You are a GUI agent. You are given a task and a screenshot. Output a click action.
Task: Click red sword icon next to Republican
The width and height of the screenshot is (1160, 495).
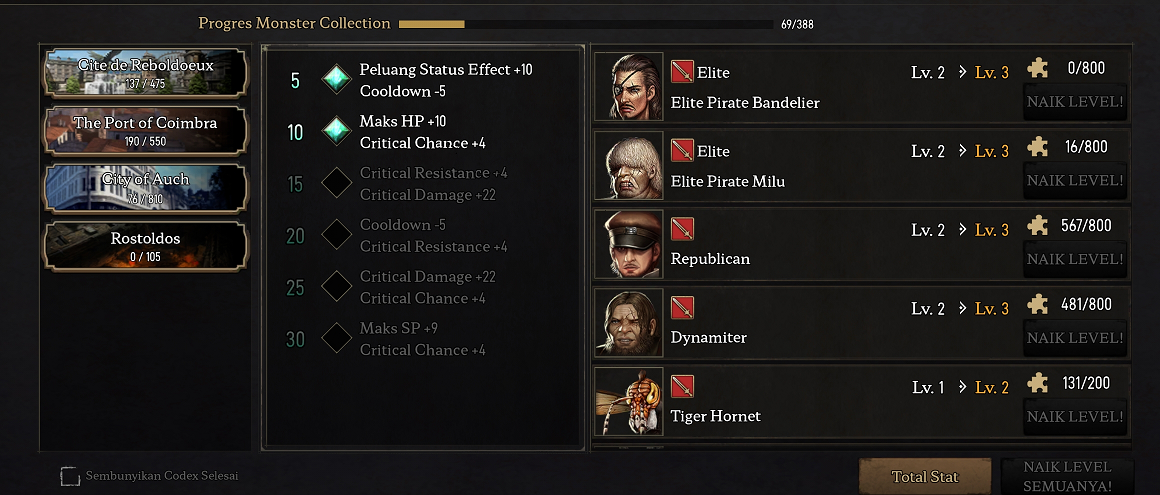coord(682,229)
